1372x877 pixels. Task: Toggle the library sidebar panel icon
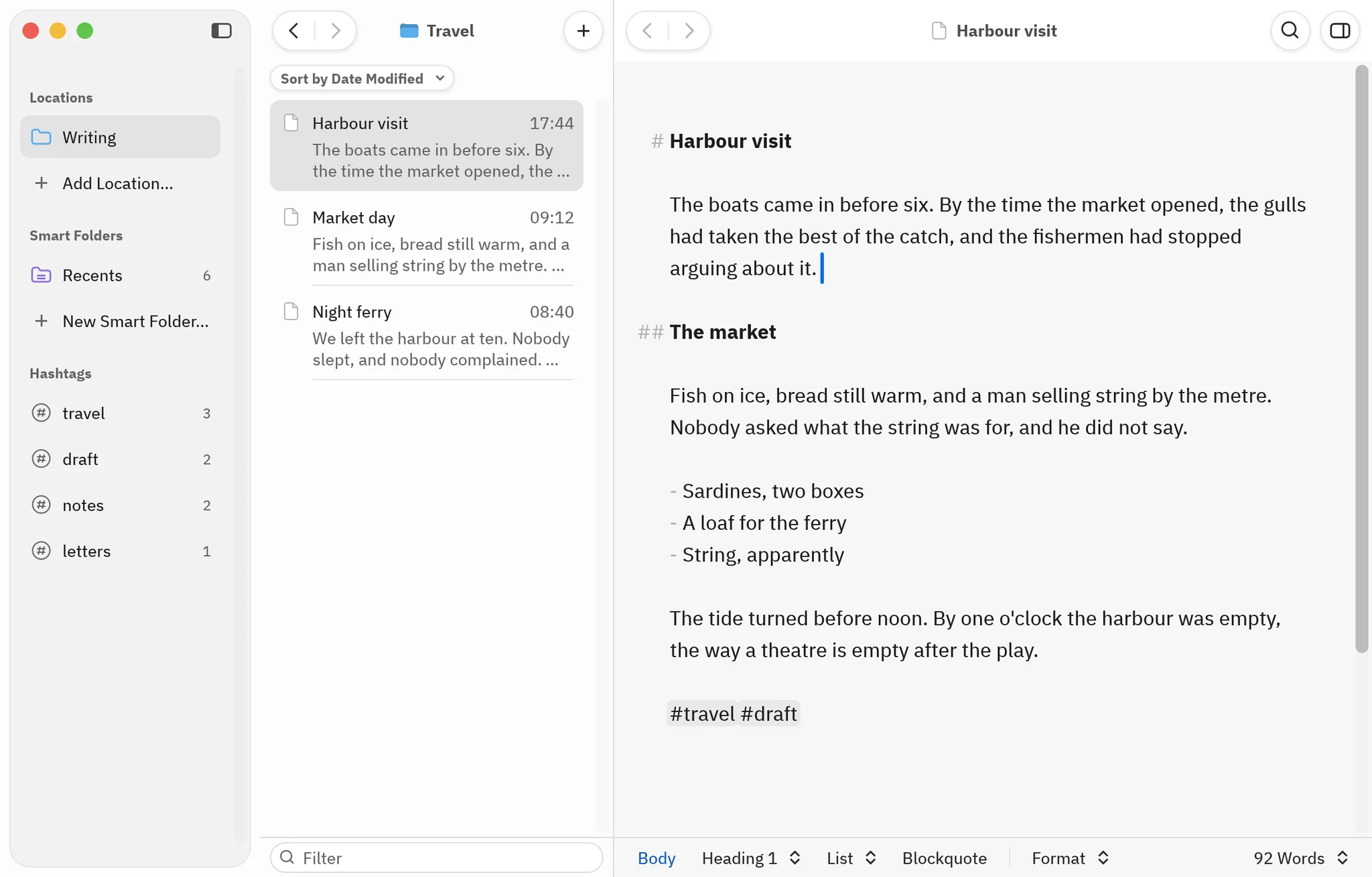(x=221, y=31)
